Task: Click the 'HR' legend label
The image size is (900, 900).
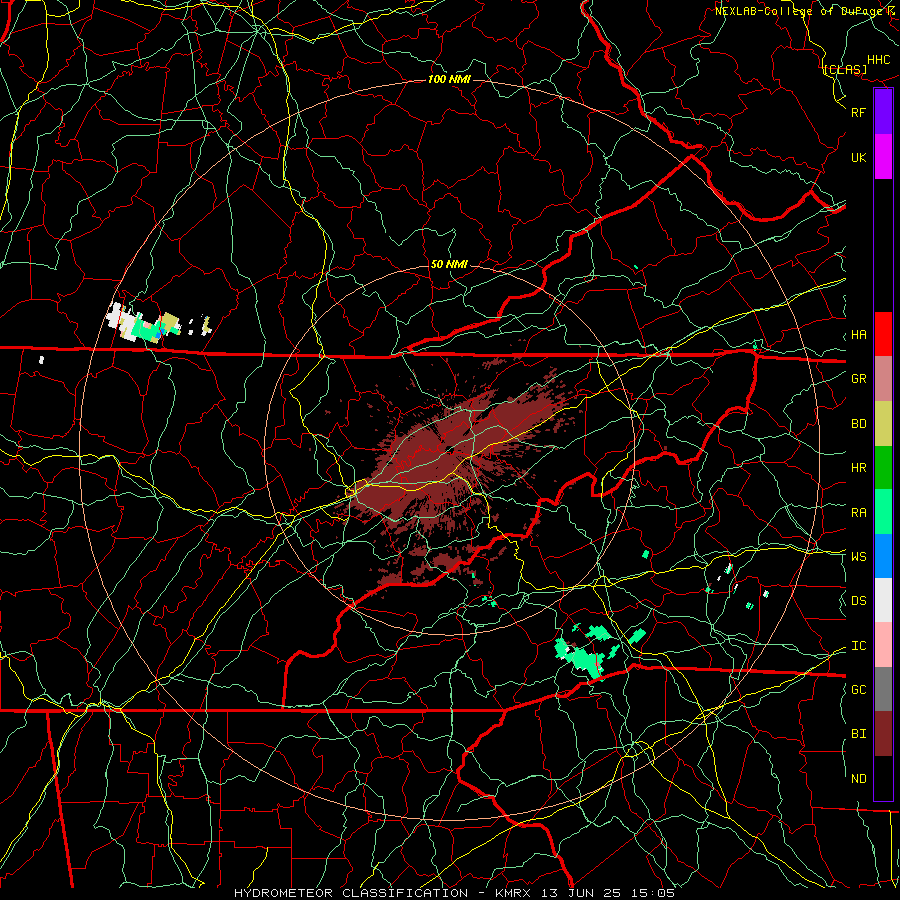Action: click(858, 468)
